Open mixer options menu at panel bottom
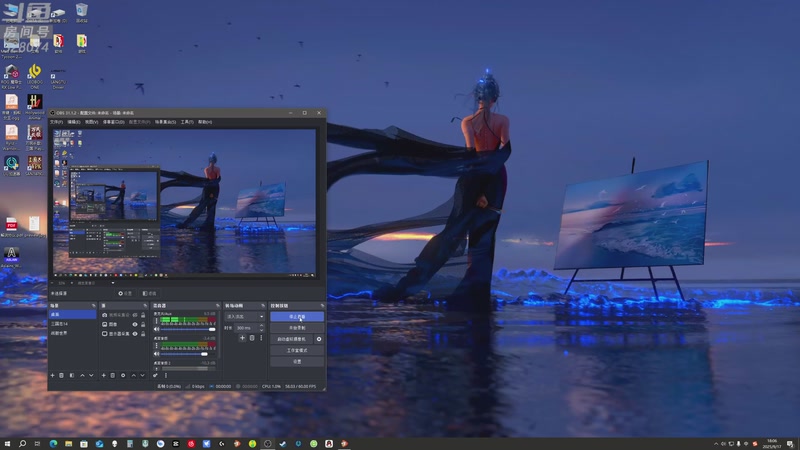Image resolution: width=800 pixels, height=450 pixels. tap(166, 376)
